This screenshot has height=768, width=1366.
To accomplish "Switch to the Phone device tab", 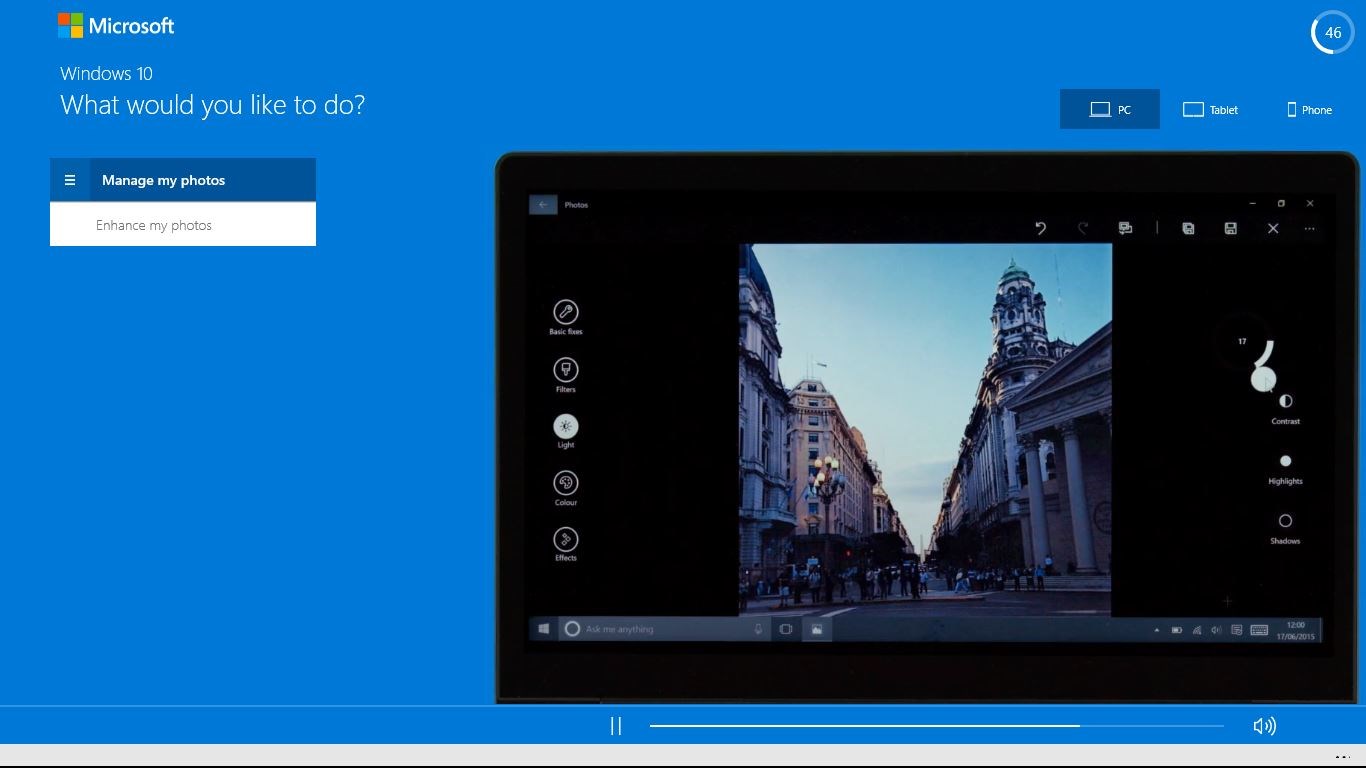I will pos(1309,110).
